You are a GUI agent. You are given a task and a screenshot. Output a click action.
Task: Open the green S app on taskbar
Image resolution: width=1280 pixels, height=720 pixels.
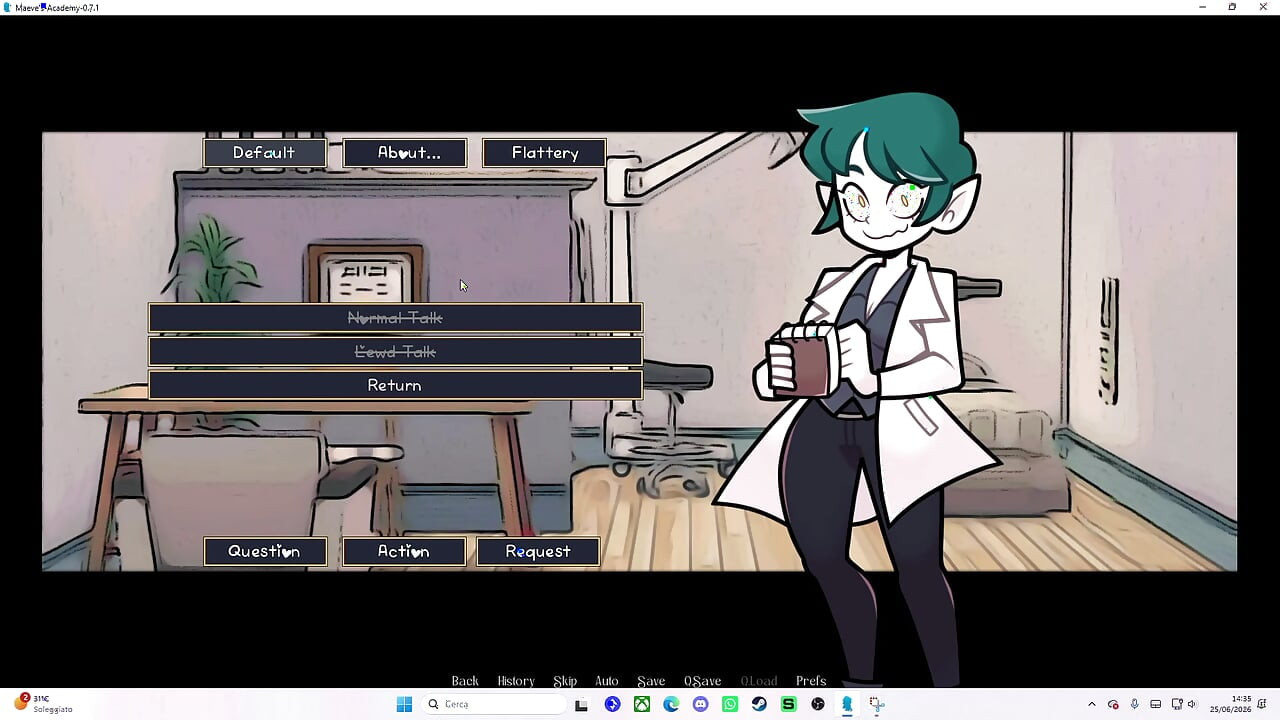pyautogui.click(x=788, y=704)
